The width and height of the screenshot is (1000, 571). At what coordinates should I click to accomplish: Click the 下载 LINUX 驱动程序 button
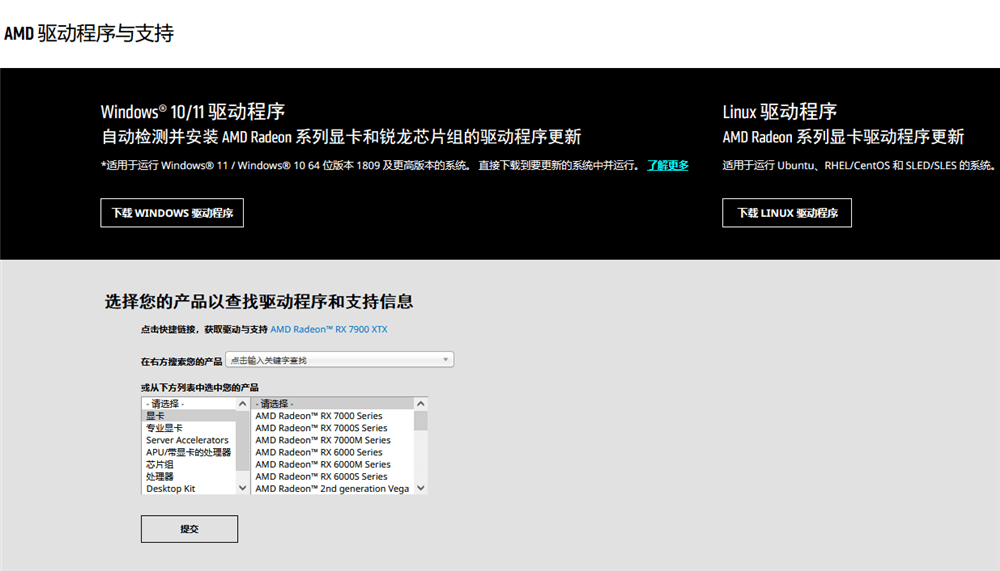(787, 213)
